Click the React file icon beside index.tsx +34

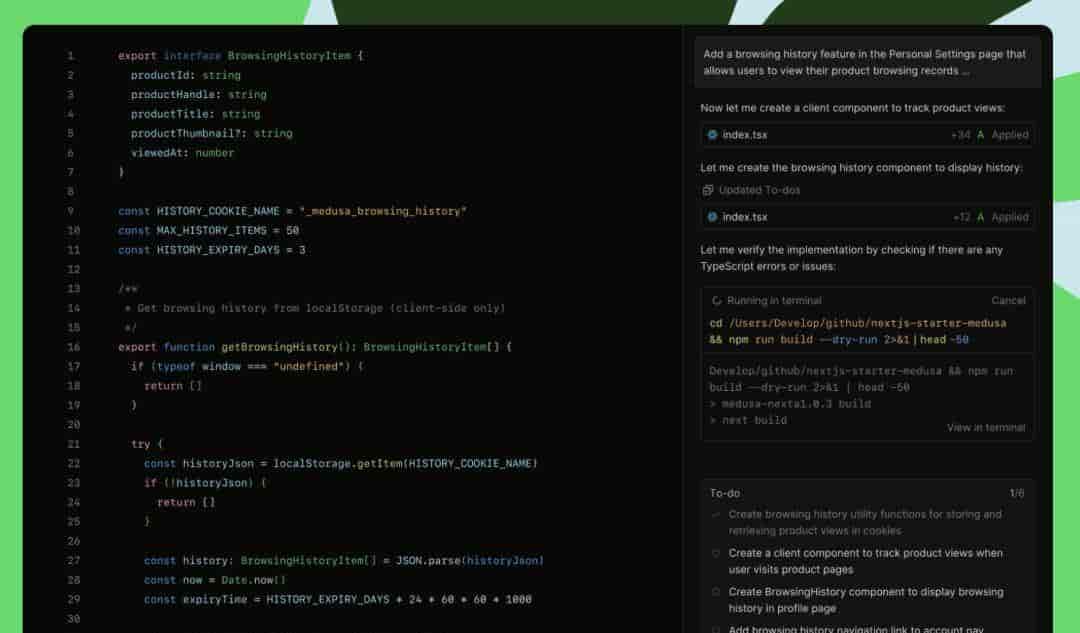712,135
